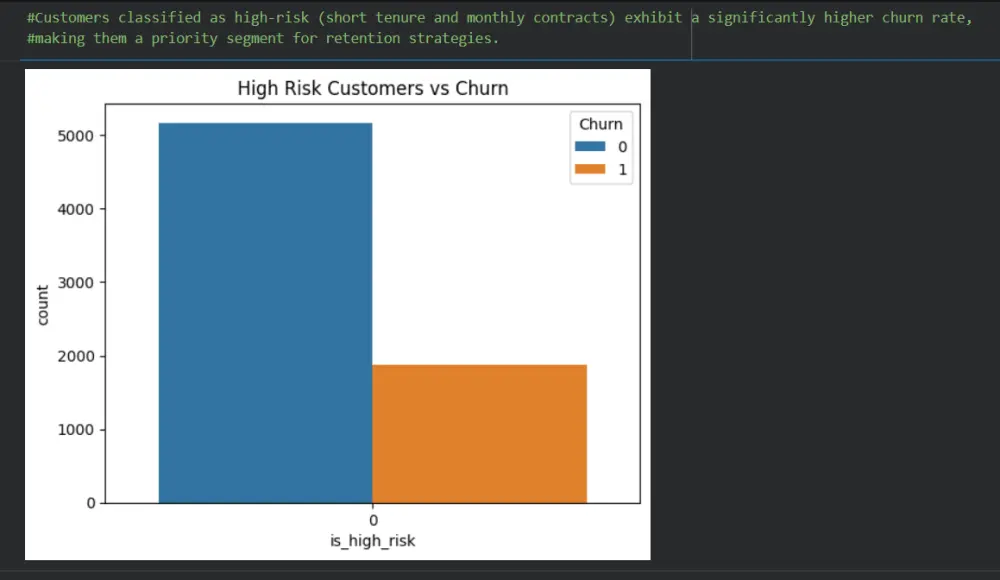Image resolution: width=1000 pixels, height=580 pixels.
Task: Click the 'High Risk Customers vs Churn' title
Action: click(372, 88)
